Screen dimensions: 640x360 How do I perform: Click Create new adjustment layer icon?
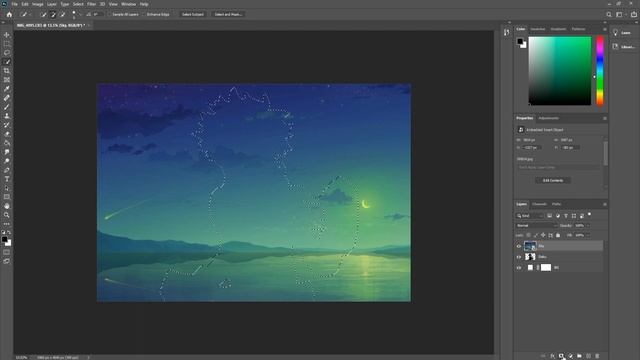(570, 356)
